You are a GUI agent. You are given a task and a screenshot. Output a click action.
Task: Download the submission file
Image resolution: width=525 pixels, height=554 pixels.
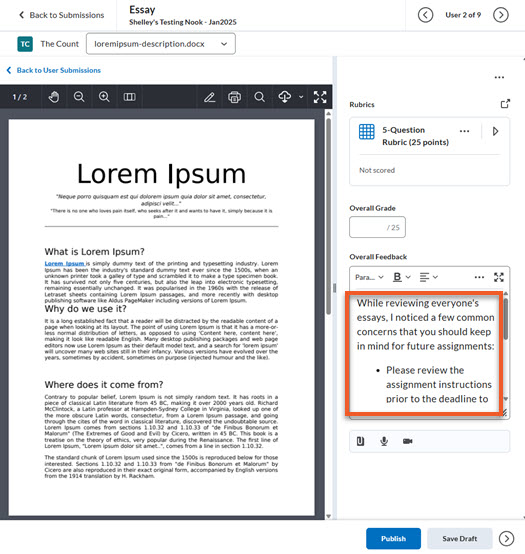(285, 97)
